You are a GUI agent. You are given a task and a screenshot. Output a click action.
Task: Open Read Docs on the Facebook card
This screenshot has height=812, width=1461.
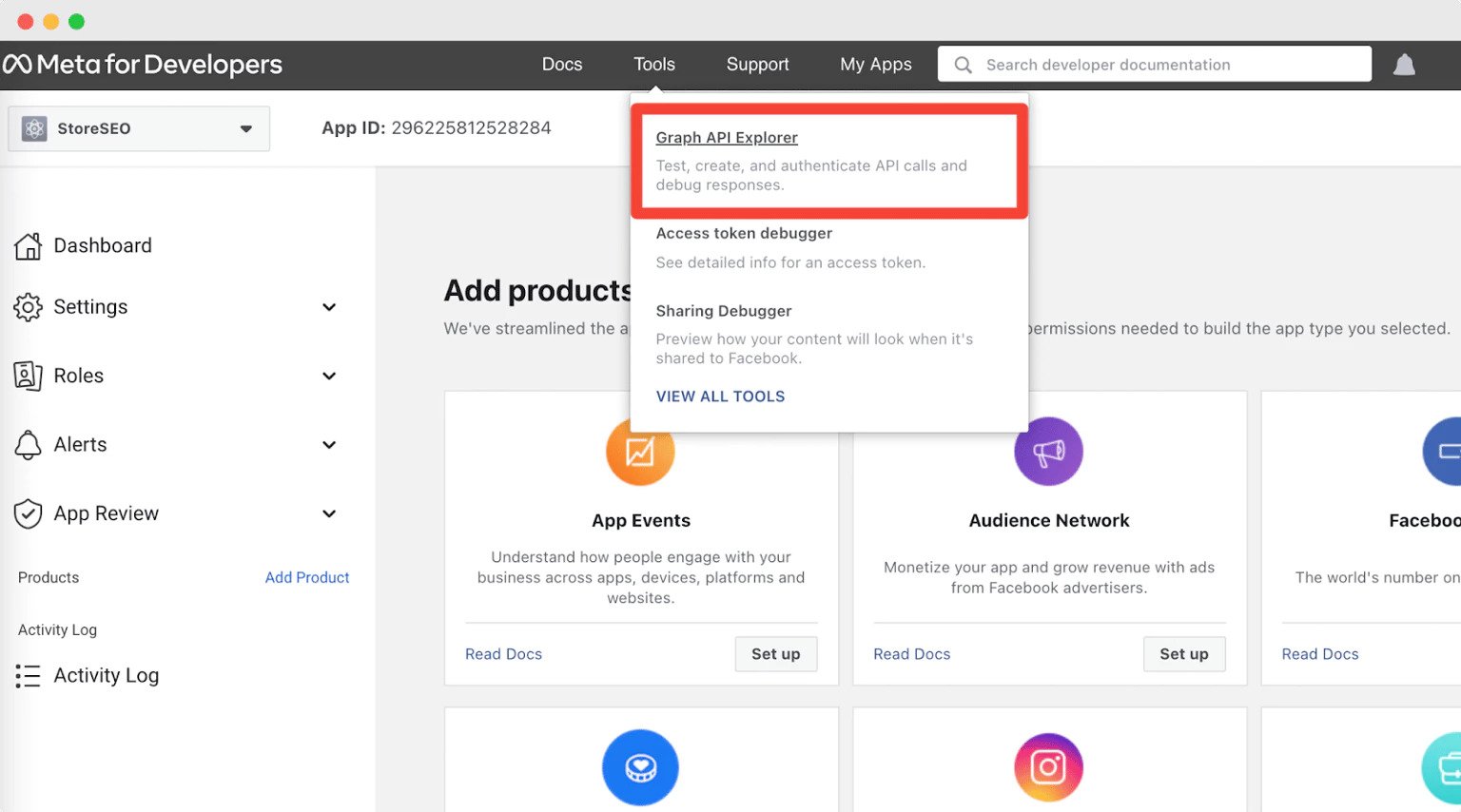click(x=1320, y=654)
